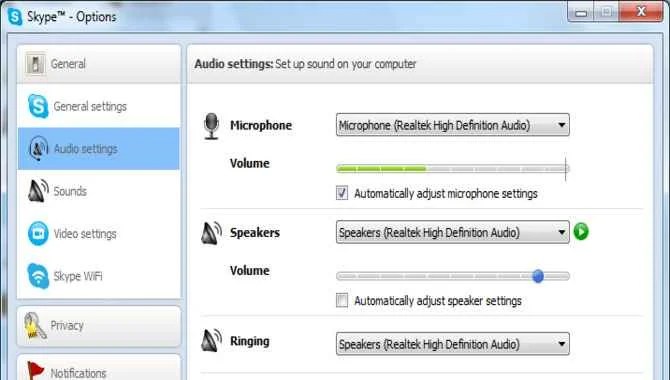Click the microphone icon beside Microphone

pyautogui.click(x=212, y=126)
